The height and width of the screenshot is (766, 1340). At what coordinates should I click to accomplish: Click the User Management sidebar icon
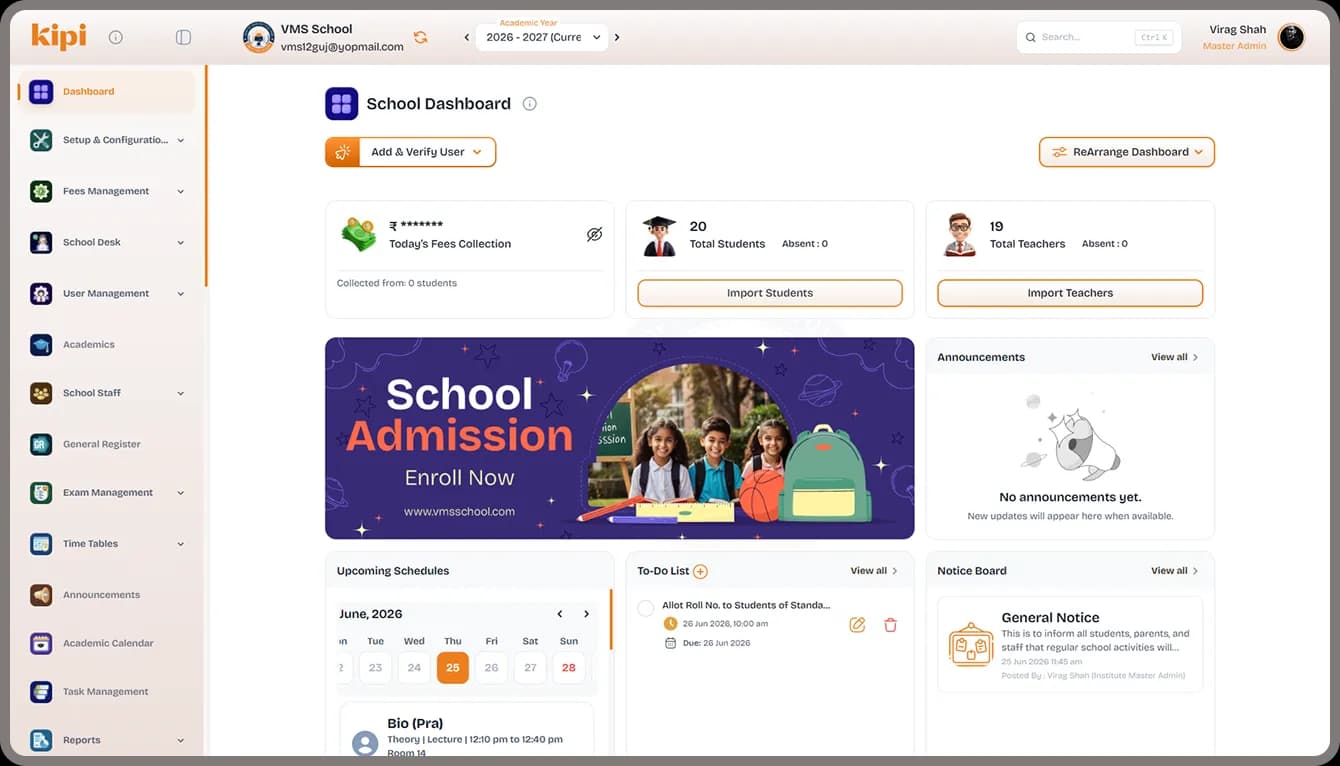coord(41,293)
